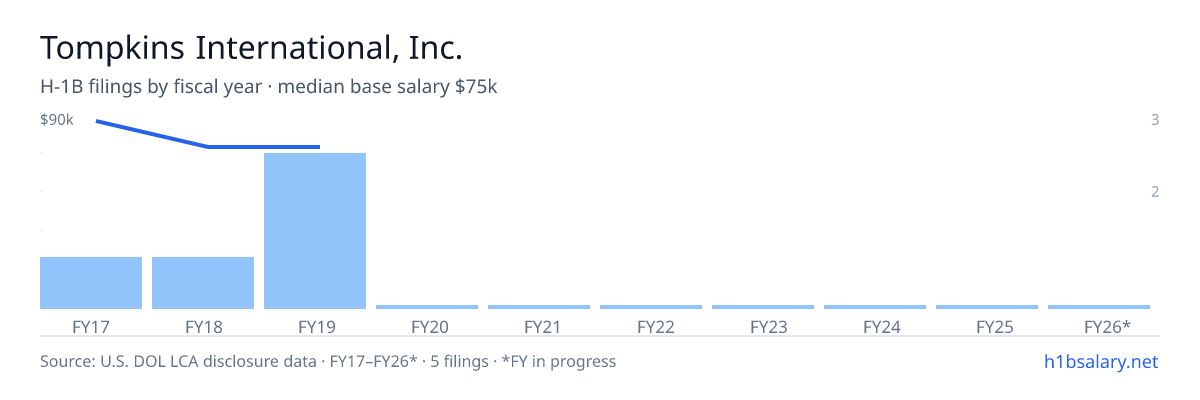Screen dimensions: 1200x400
Task: Click the FY19 axis label
Action: tap(315, 326)
